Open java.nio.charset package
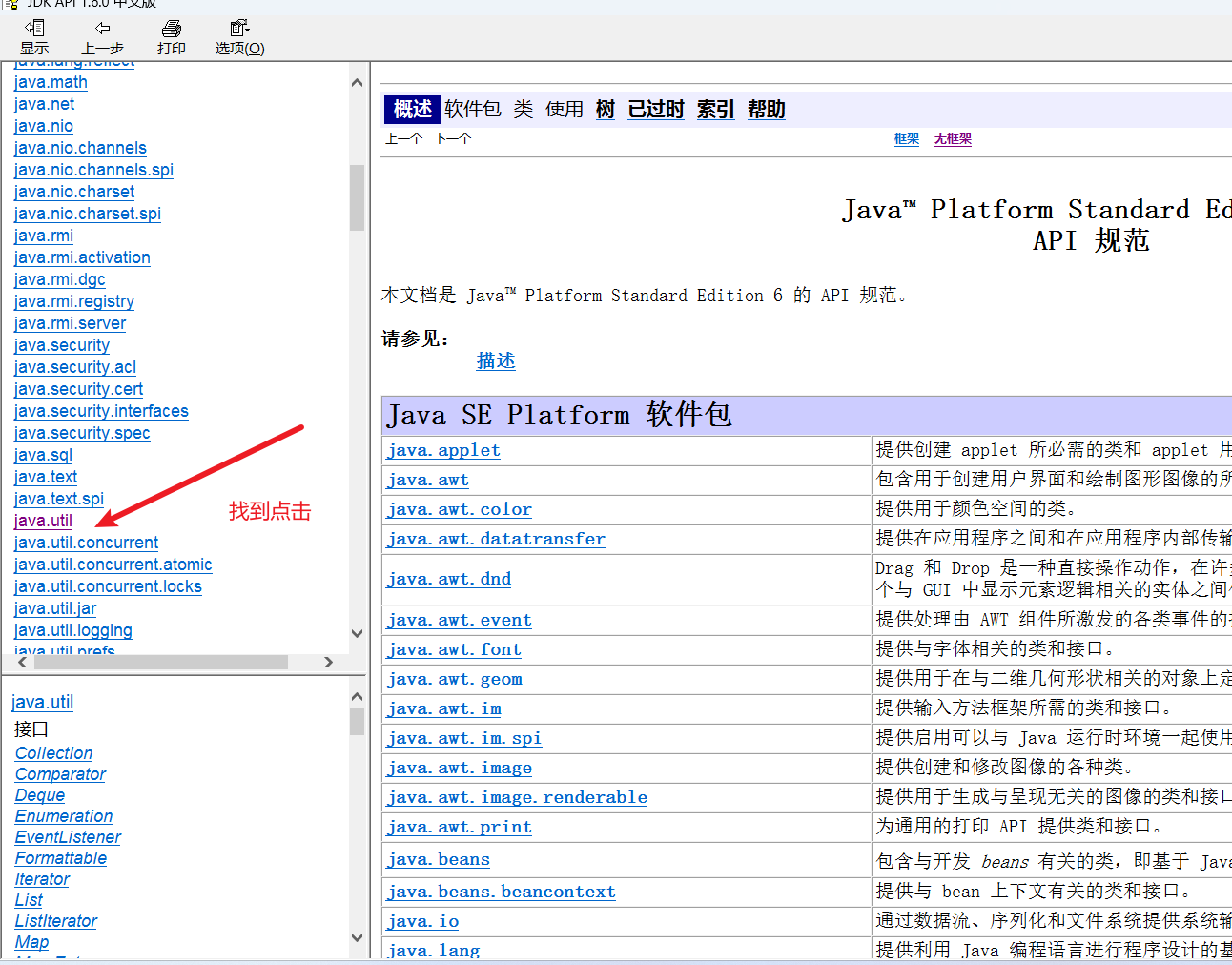The image size is (1232, 965). pos(74,192)
